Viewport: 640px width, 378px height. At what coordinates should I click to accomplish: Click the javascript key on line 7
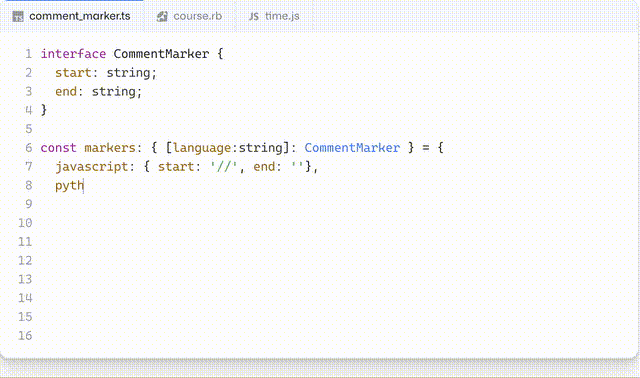coord(92,167)
